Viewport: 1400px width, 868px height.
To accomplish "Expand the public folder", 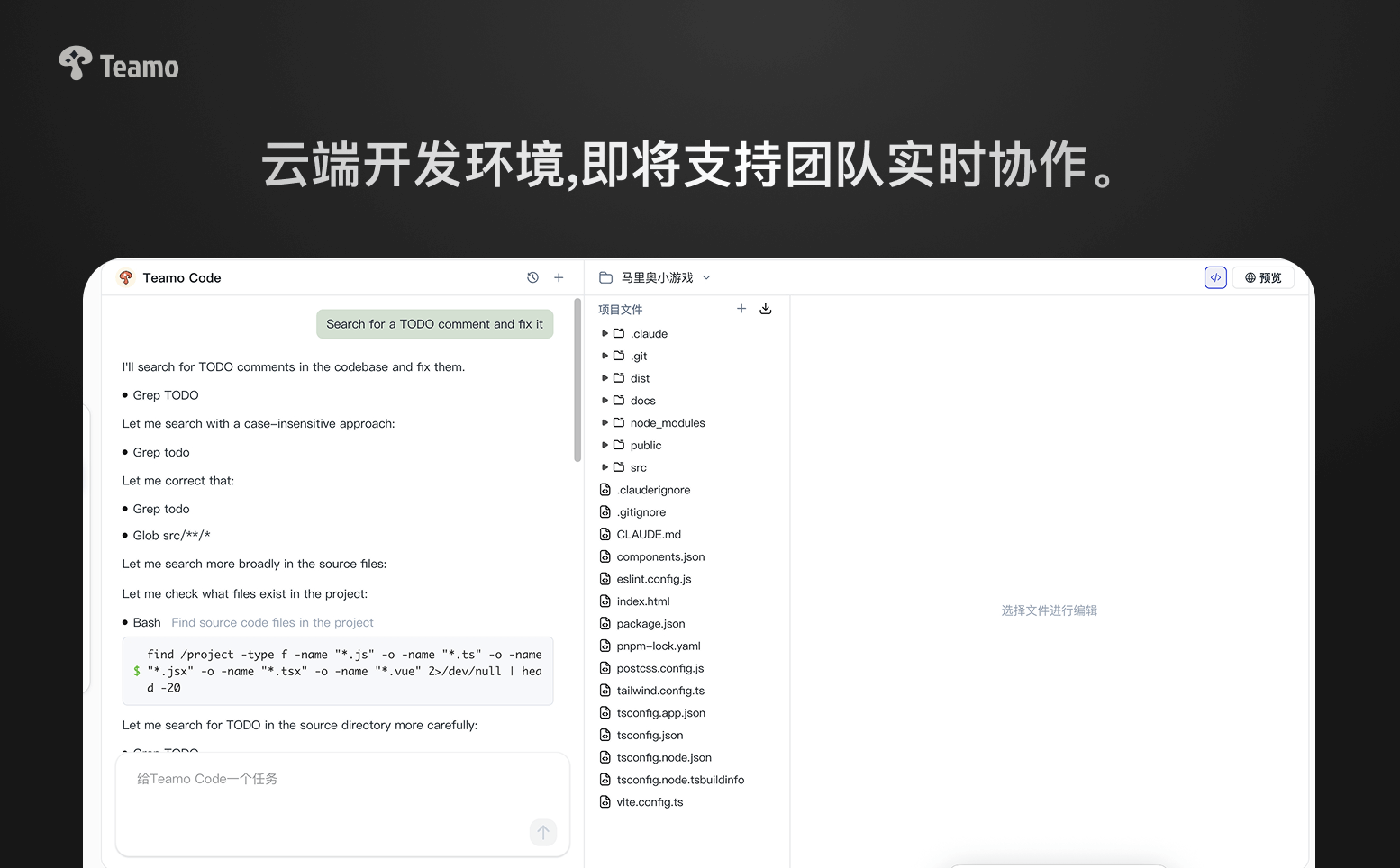I will (x=645, y=446).
